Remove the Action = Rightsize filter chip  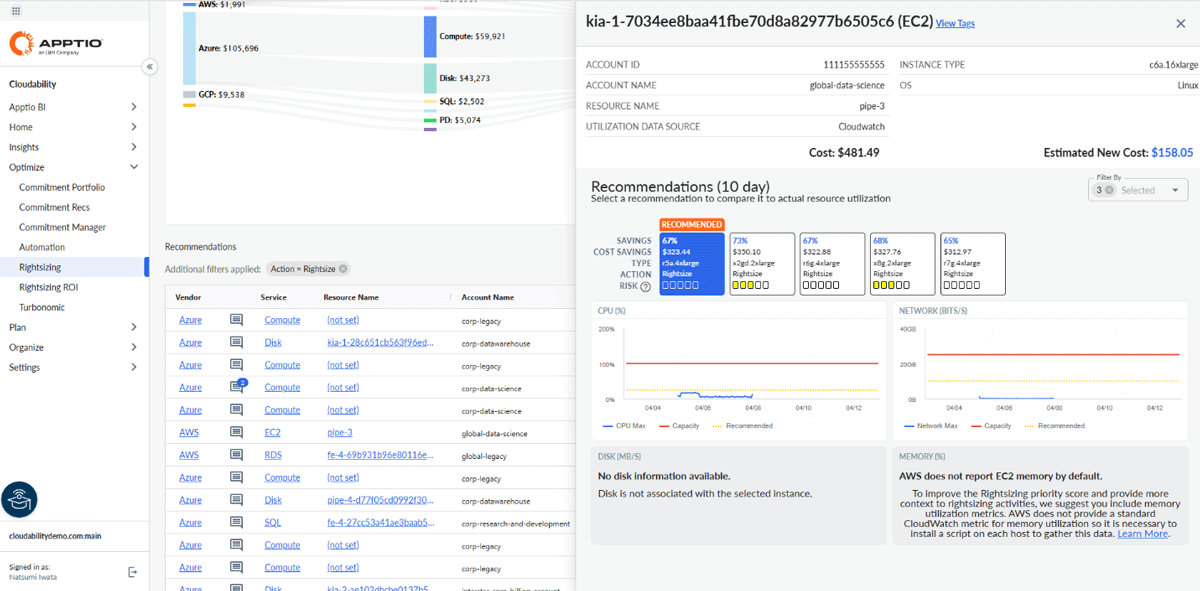(x=343, y=269)
